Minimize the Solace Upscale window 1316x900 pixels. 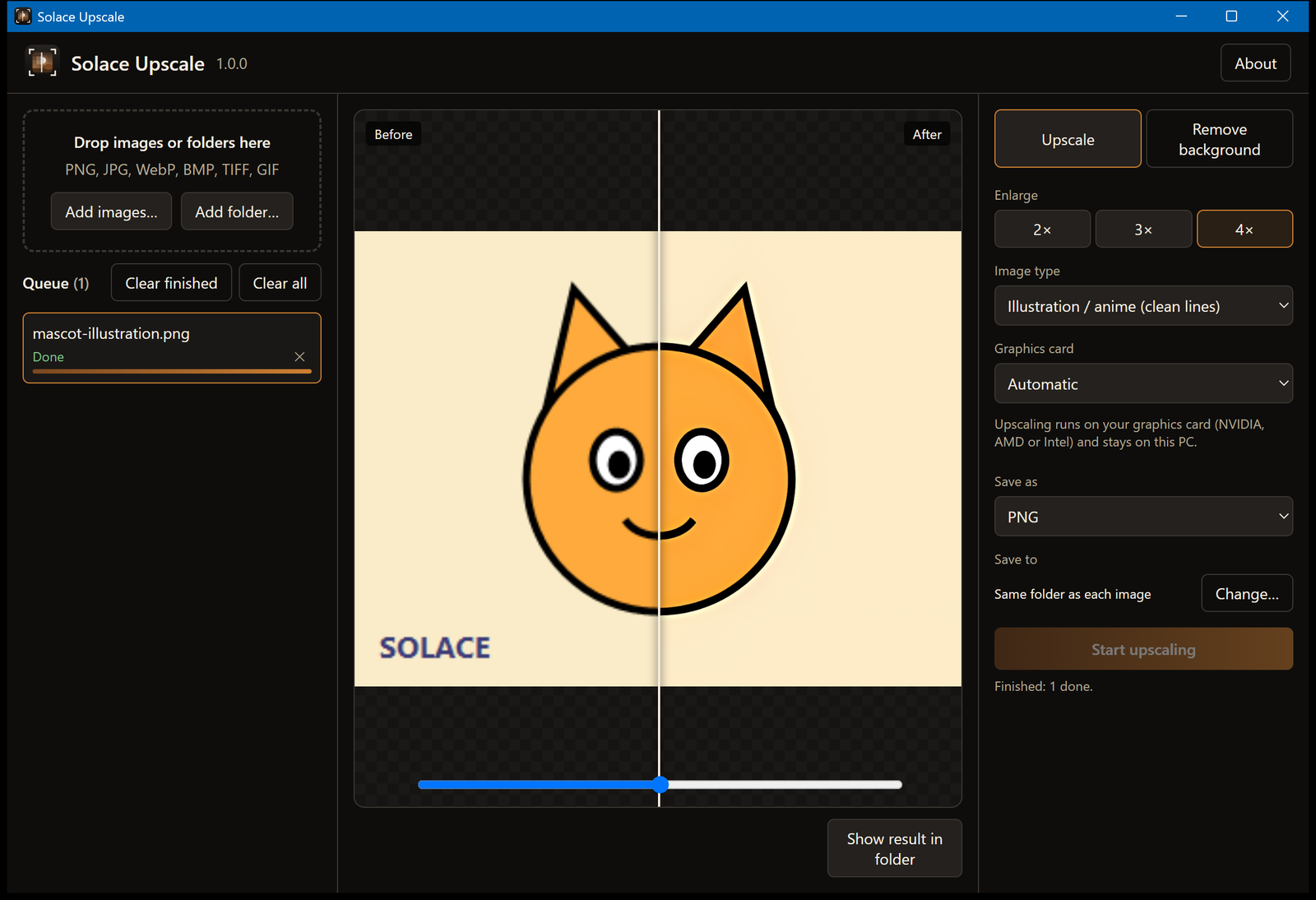coord(1181,16)
